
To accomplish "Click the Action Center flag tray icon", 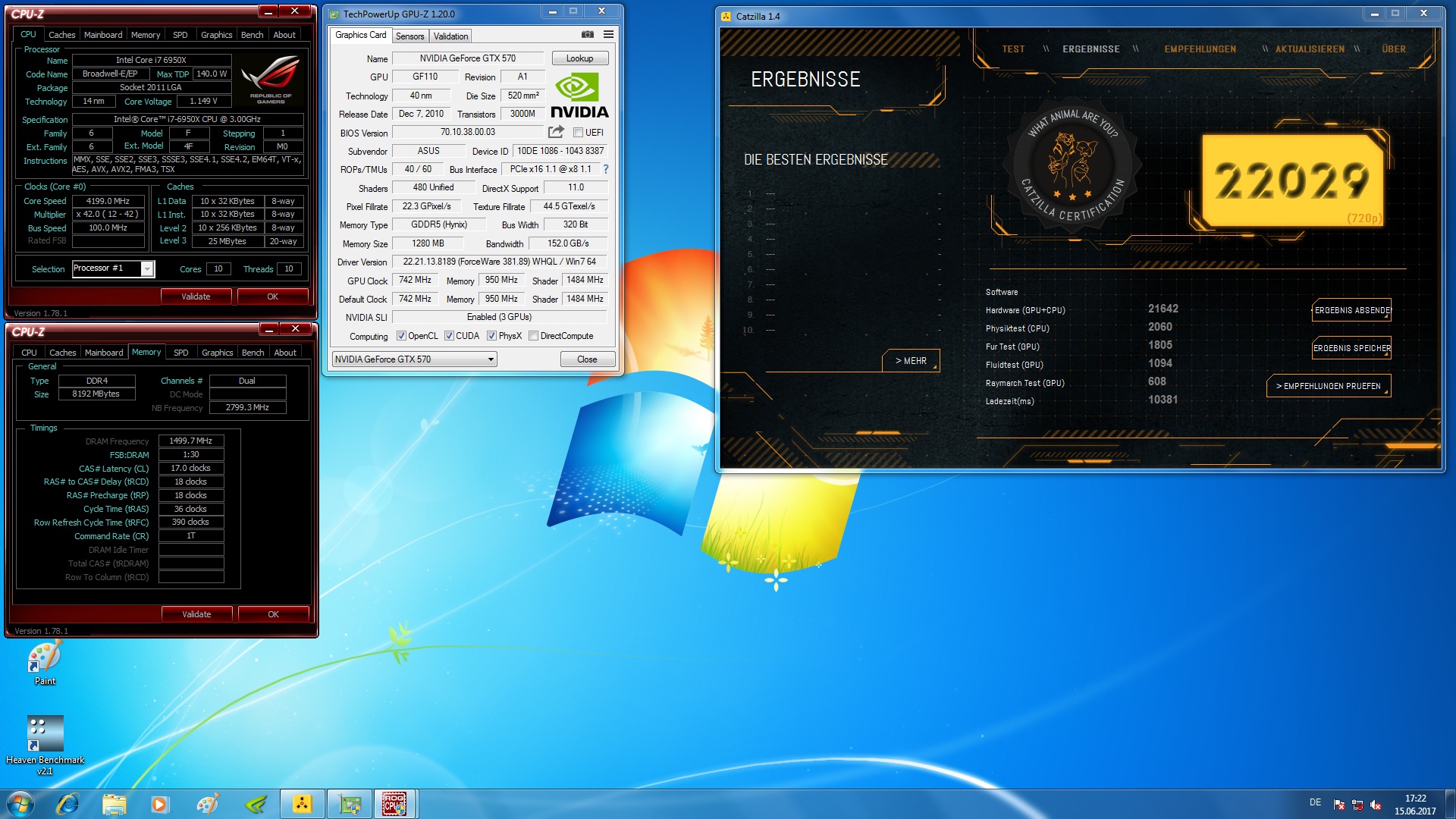I will tap(1339, 804).
